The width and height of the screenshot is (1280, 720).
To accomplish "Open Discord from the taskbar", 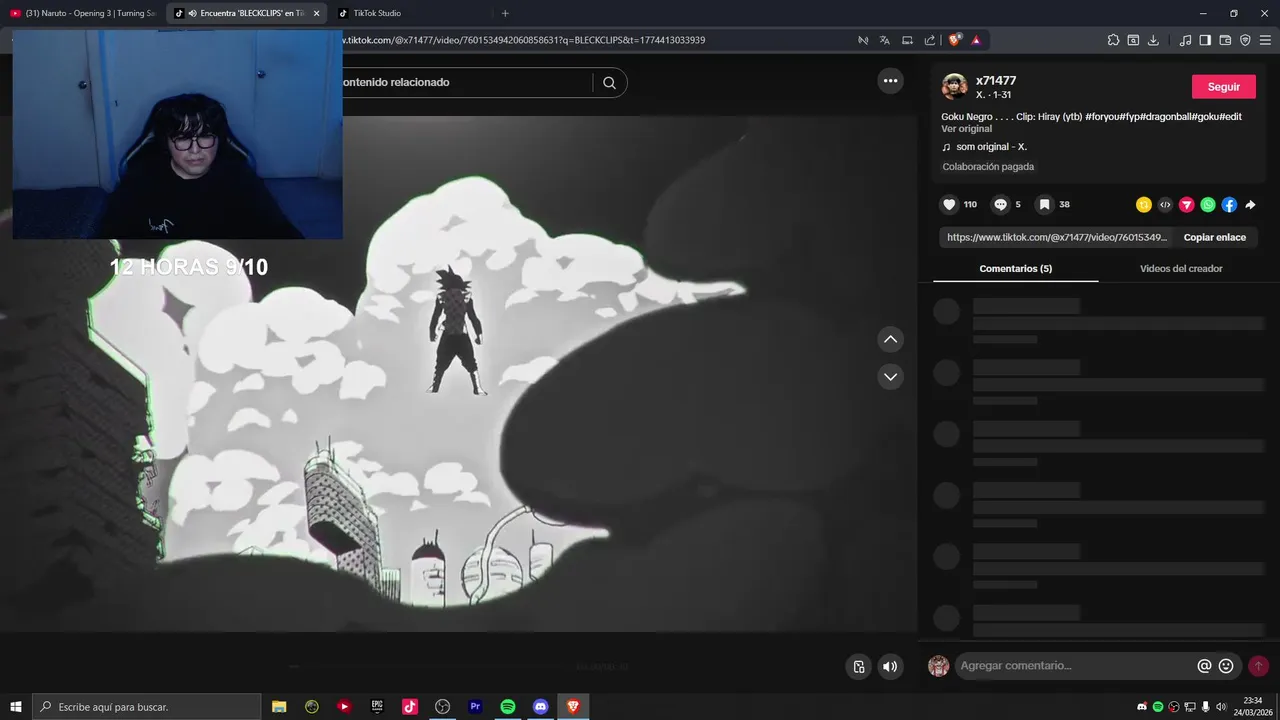I will point(541,707).
